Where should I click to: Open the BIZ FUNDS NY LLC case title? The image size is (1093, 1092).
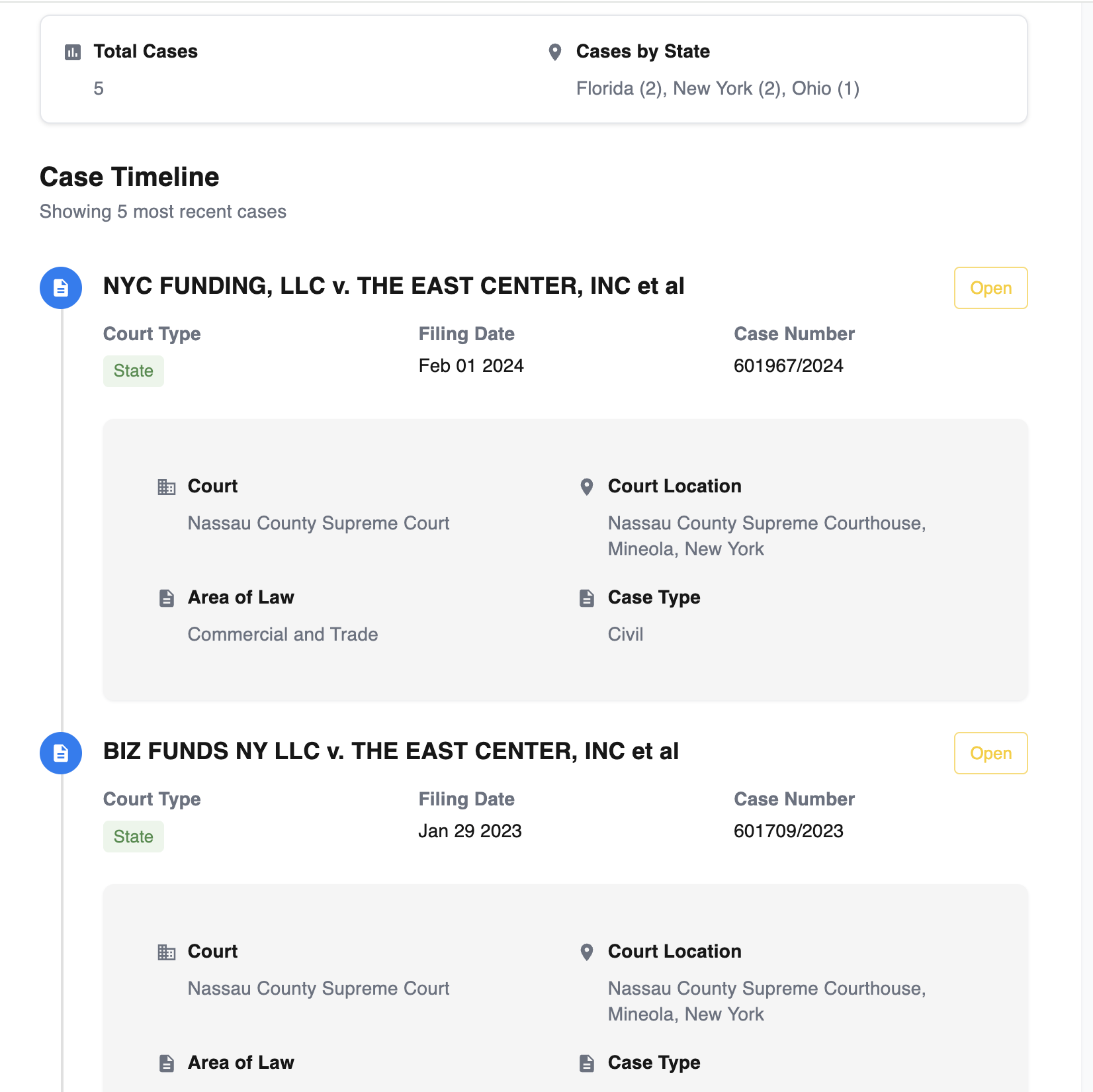click(391, 751)
